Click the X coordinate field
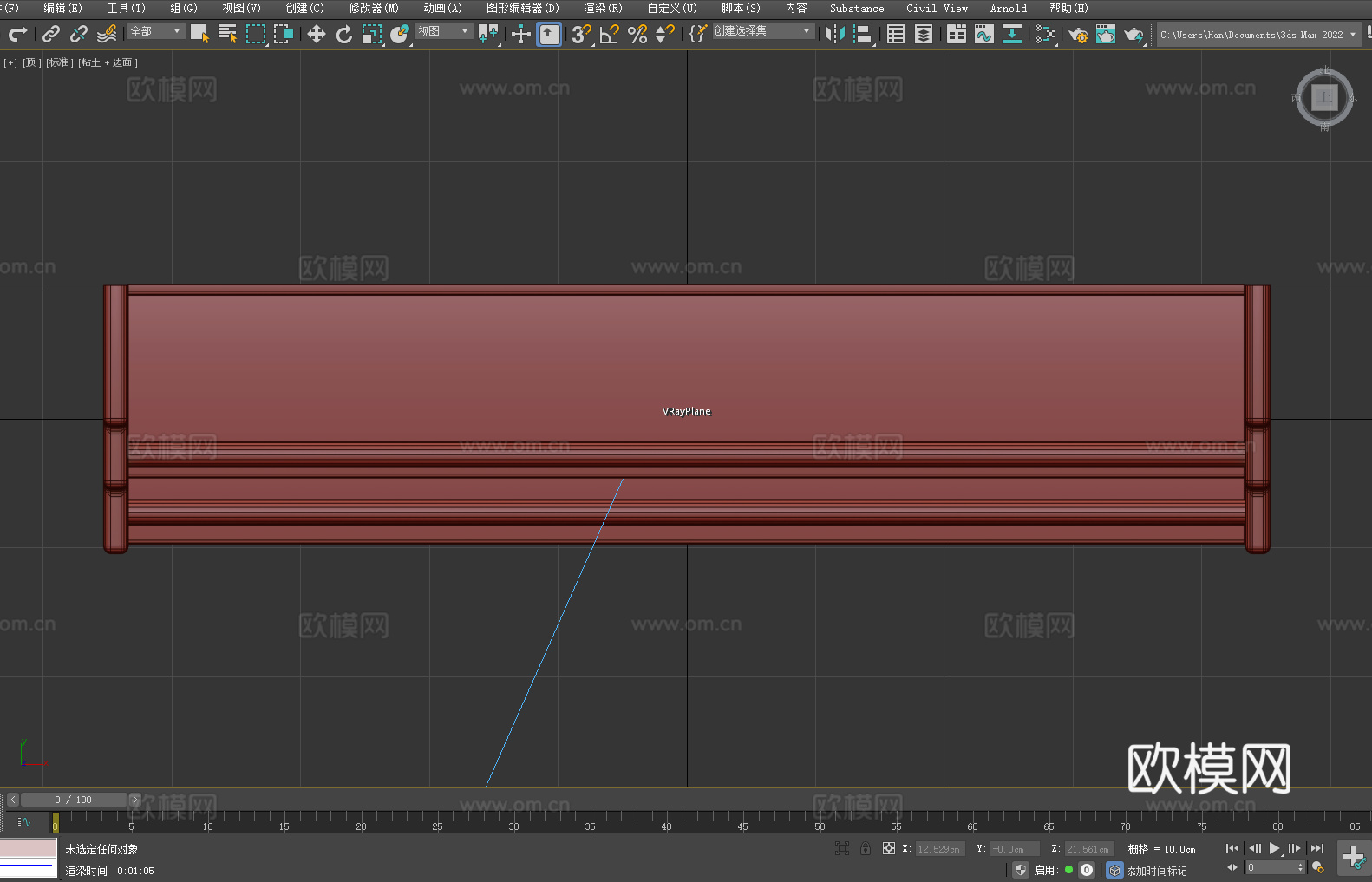1372x882 pixels. click(939, 849)
